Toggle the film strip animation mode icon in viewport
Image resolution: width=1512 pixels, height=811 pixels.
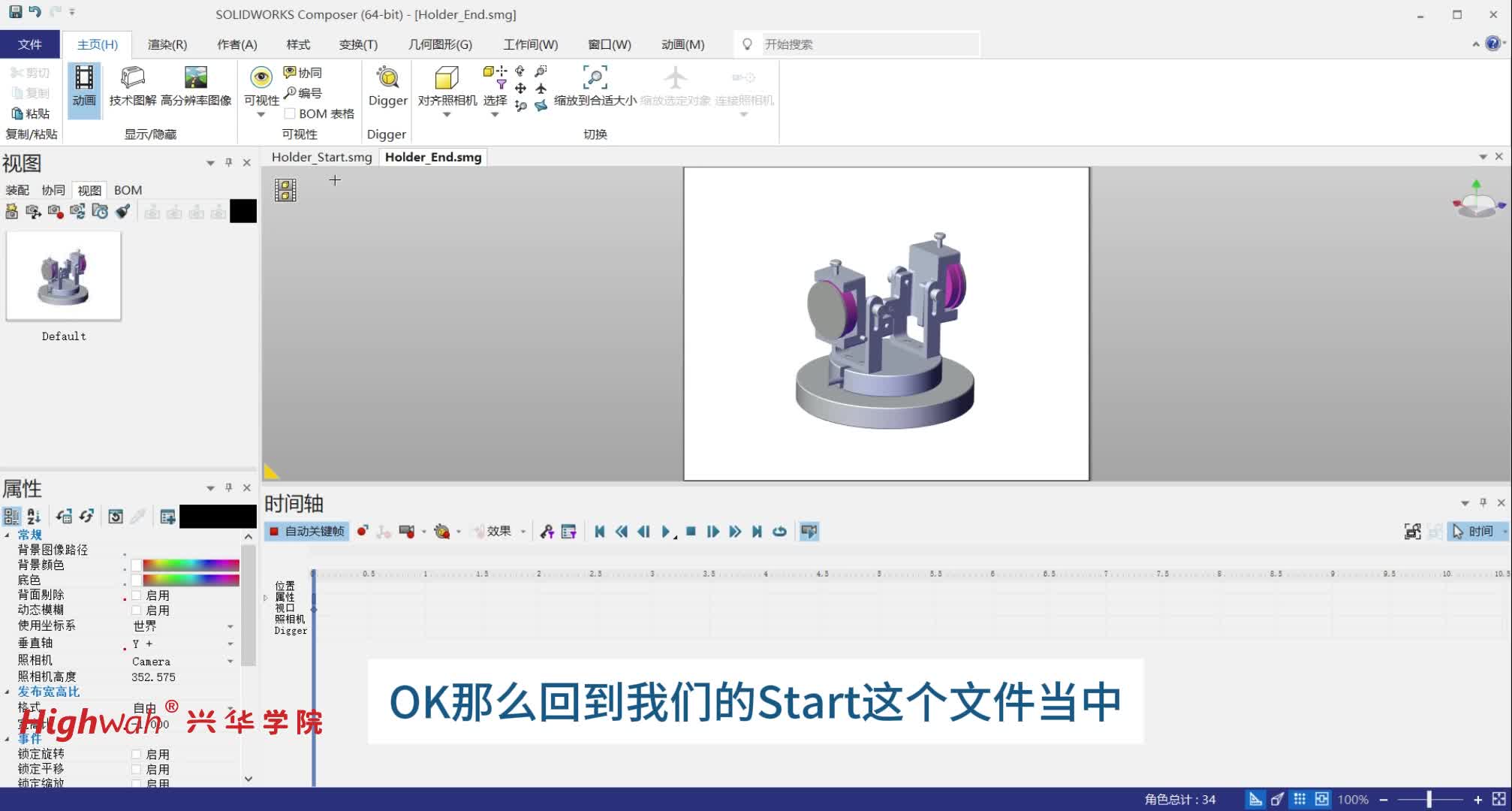pos(285,190)
